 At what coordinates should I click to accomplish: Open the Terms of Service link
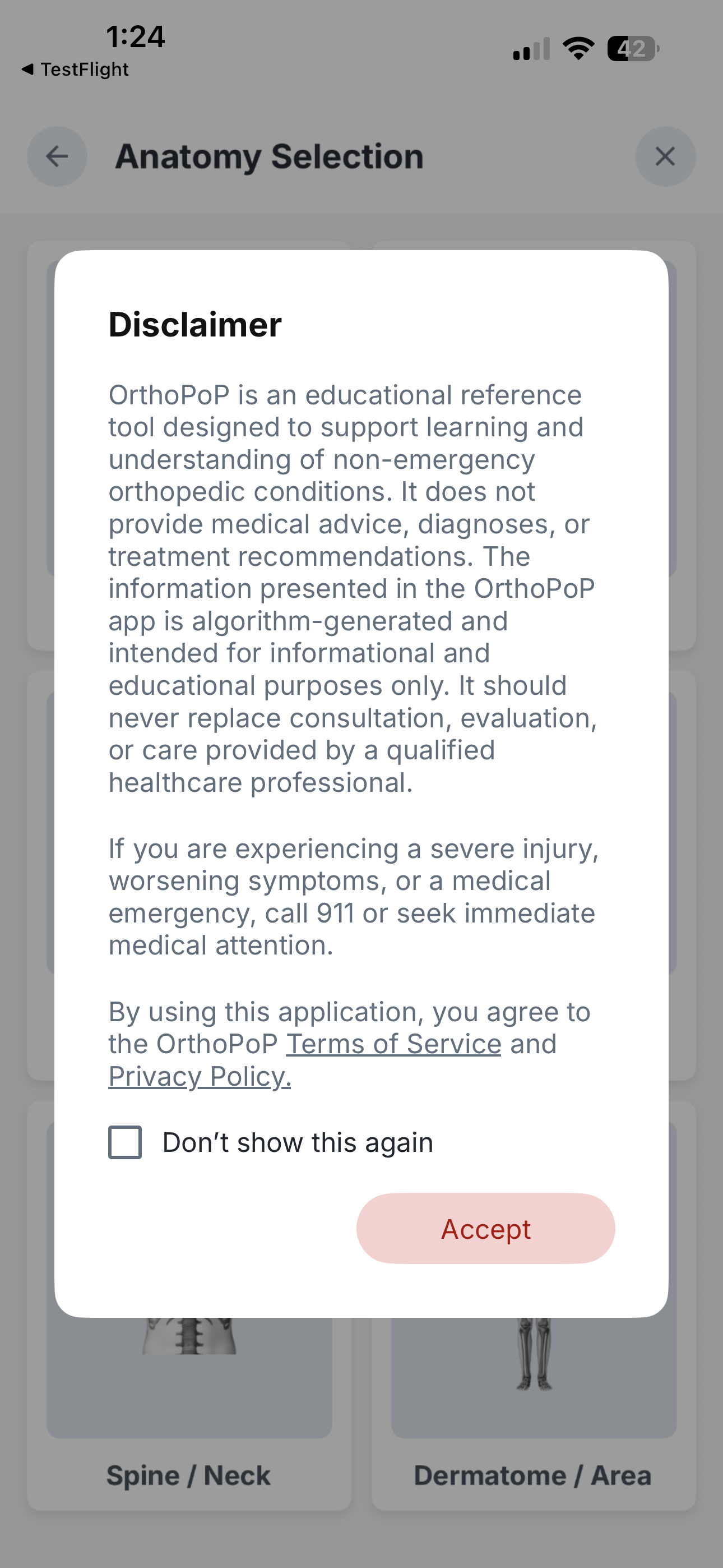[x=394, y=1044]
